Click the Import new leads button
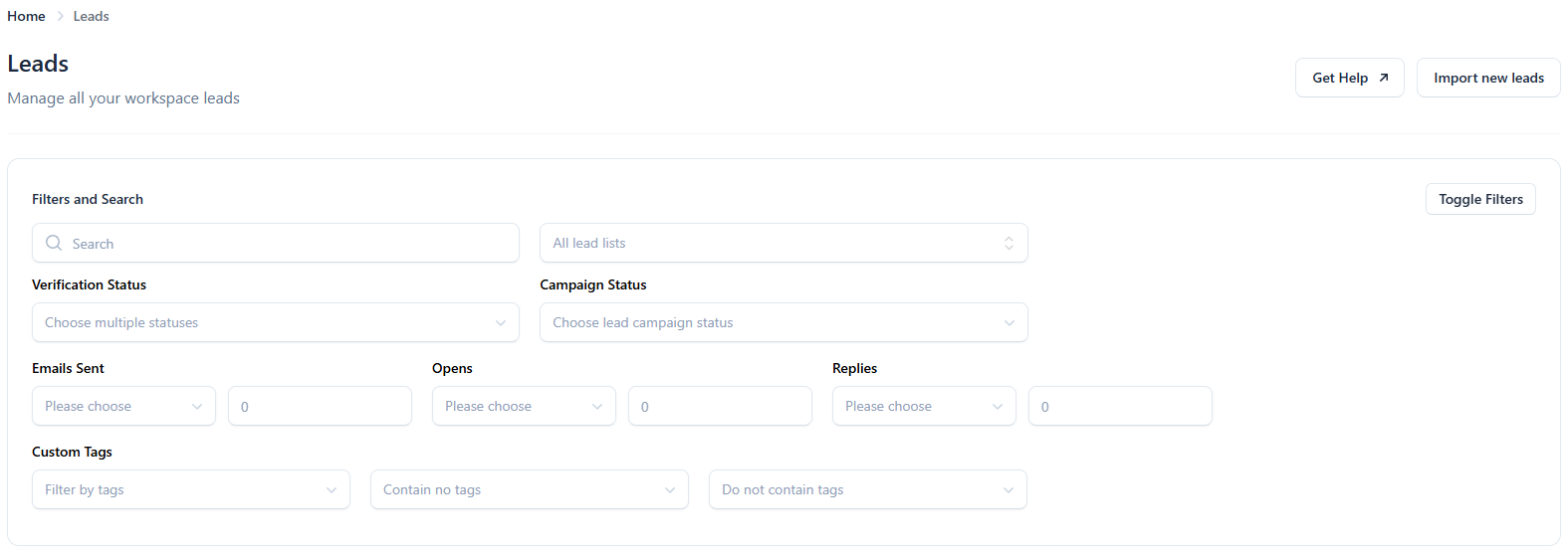 [1487, 78]
